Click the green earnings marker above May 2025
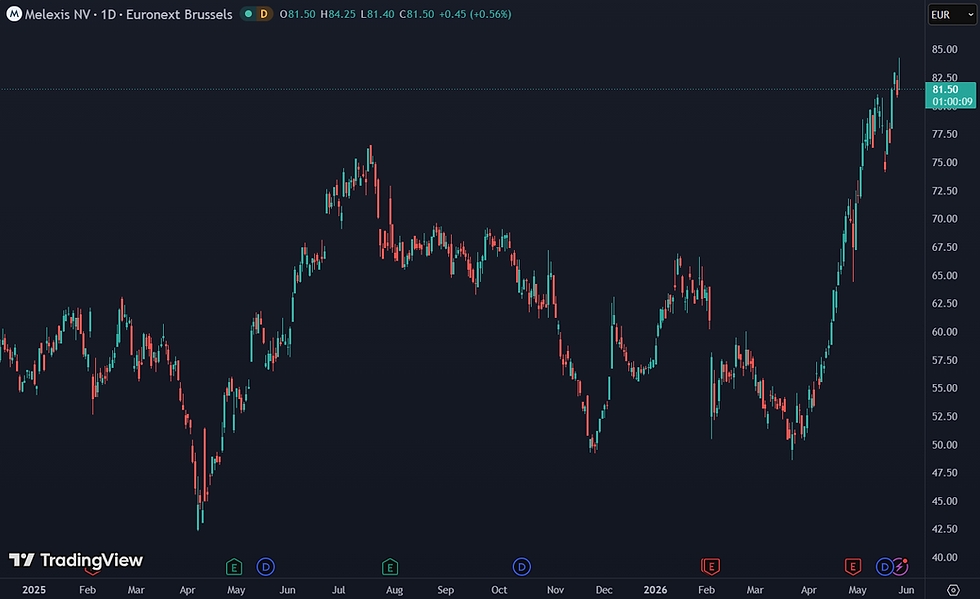This screenshot has width=980, height=599. [x=234, y=567]
